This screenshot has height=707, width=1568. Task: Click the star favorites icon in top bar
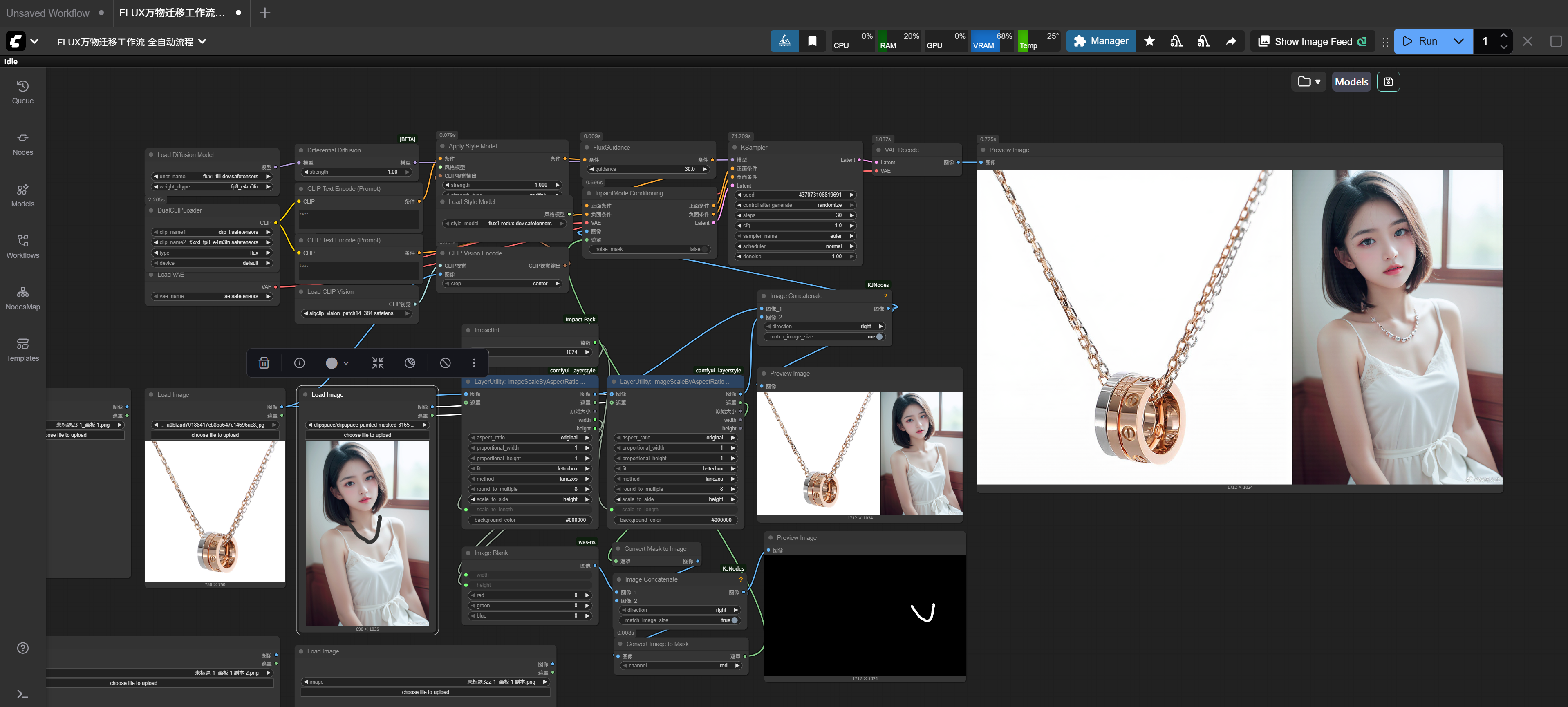point(1149,41)
